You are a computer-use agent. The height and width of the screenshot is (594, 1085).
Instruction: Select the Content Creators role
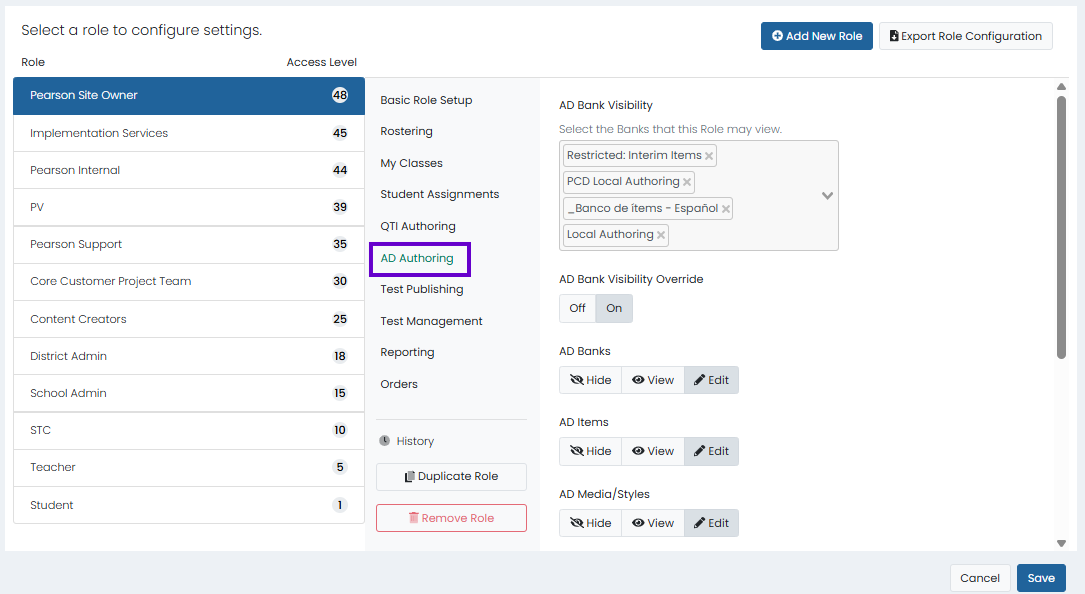189,319
